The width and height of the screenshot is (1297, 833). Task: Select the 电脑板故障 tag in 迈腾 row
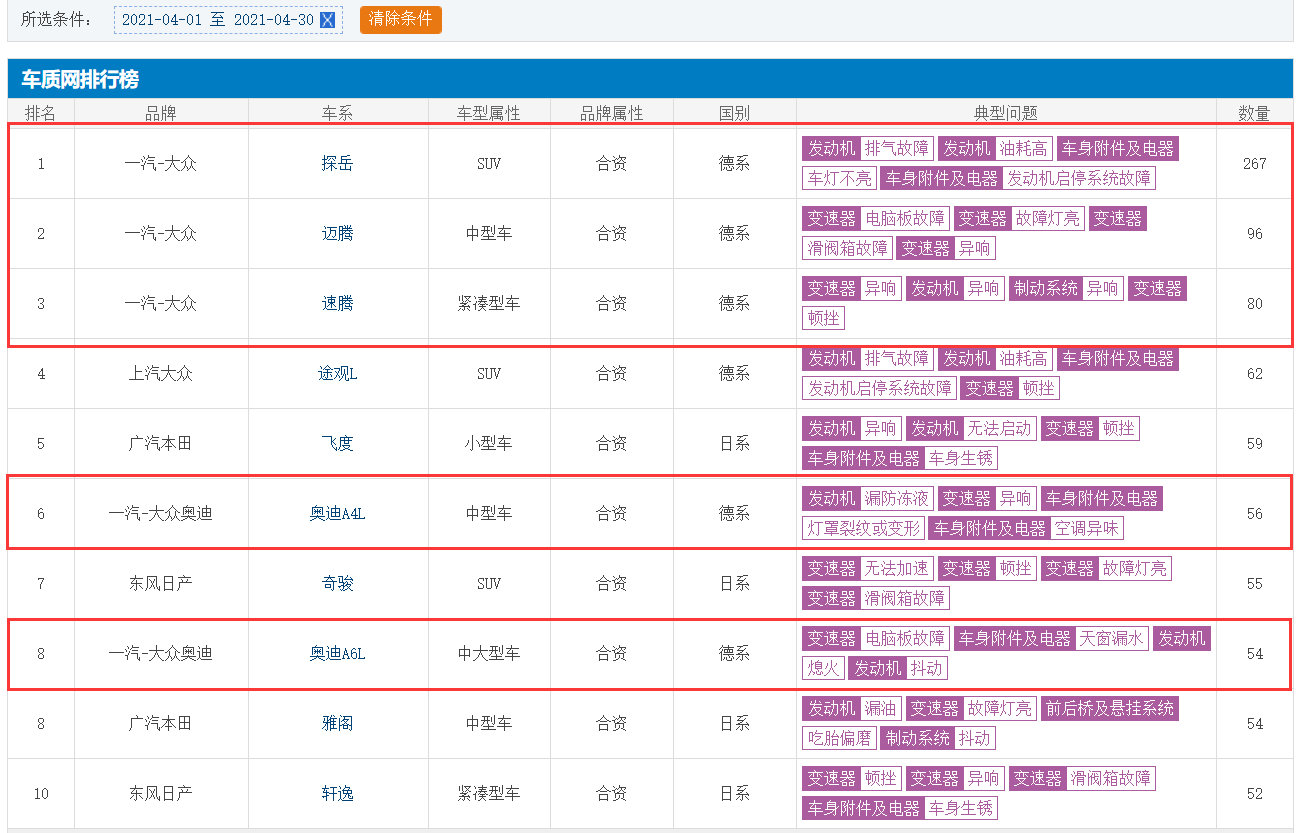pyautogui.click(x=905, y=219)
